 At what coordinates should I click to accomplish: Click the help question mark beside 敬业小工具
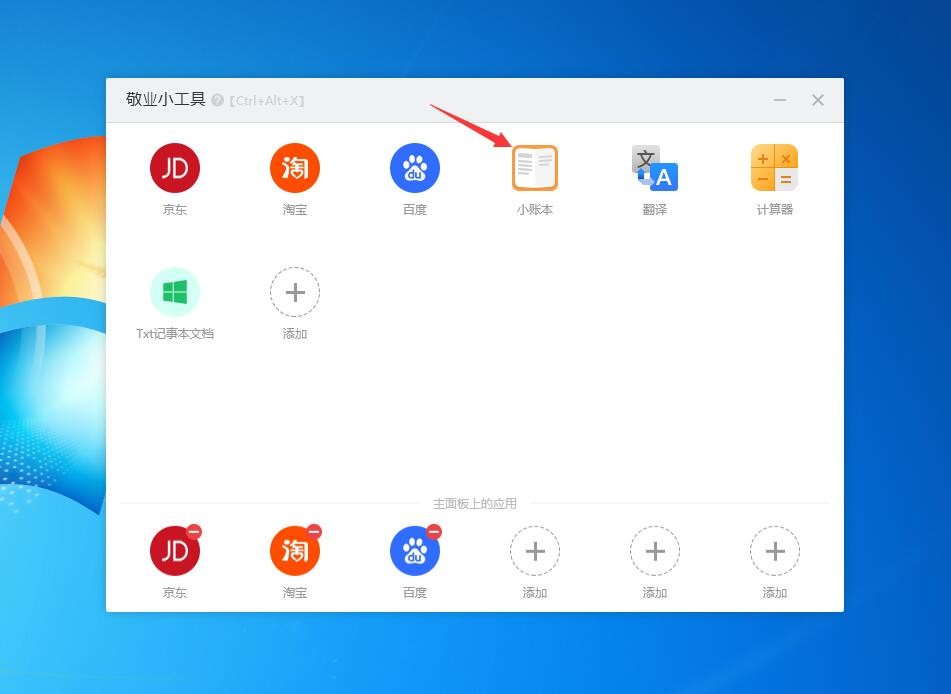[217, 100]
